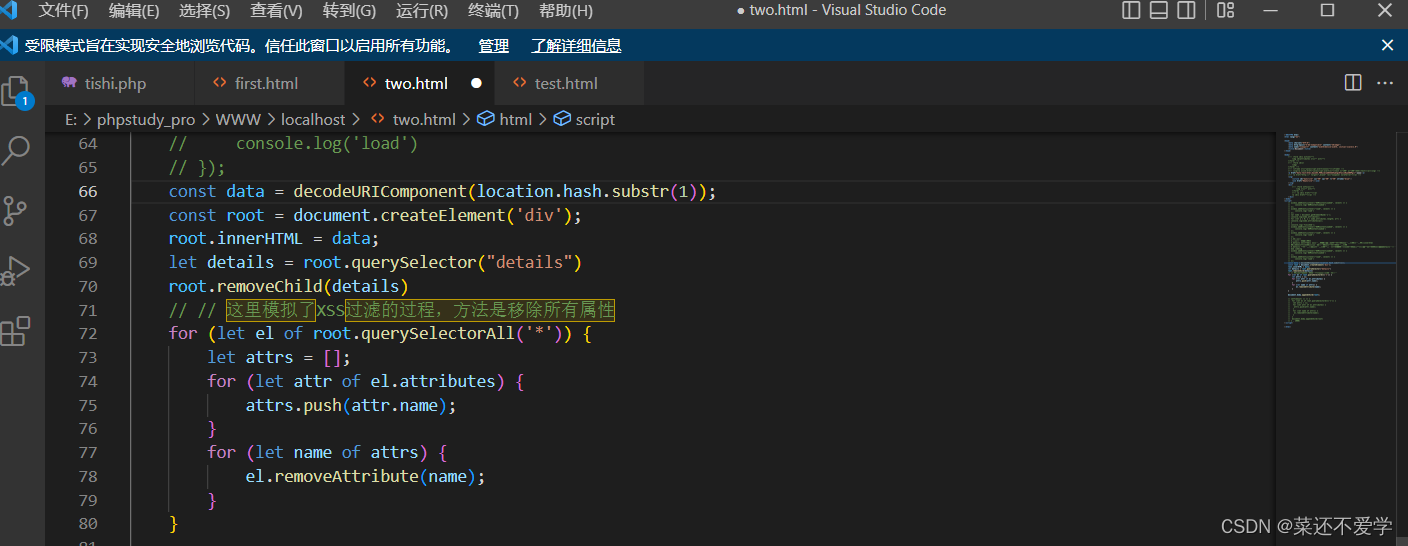This screenshot has width=1408, height=546.
Task: Open Run and Debug view
Action: click(16, 271)
